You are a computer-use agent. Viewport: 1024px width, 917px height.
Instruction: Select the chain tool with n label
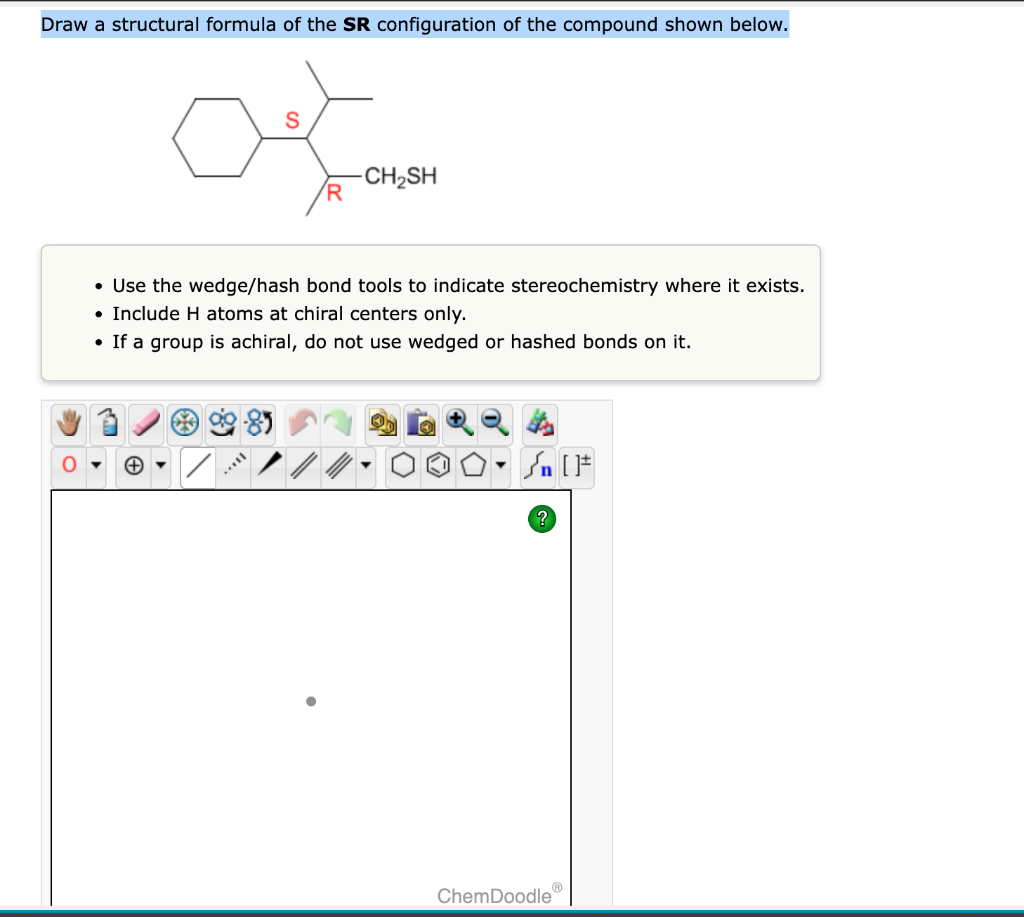click(539, 465)
